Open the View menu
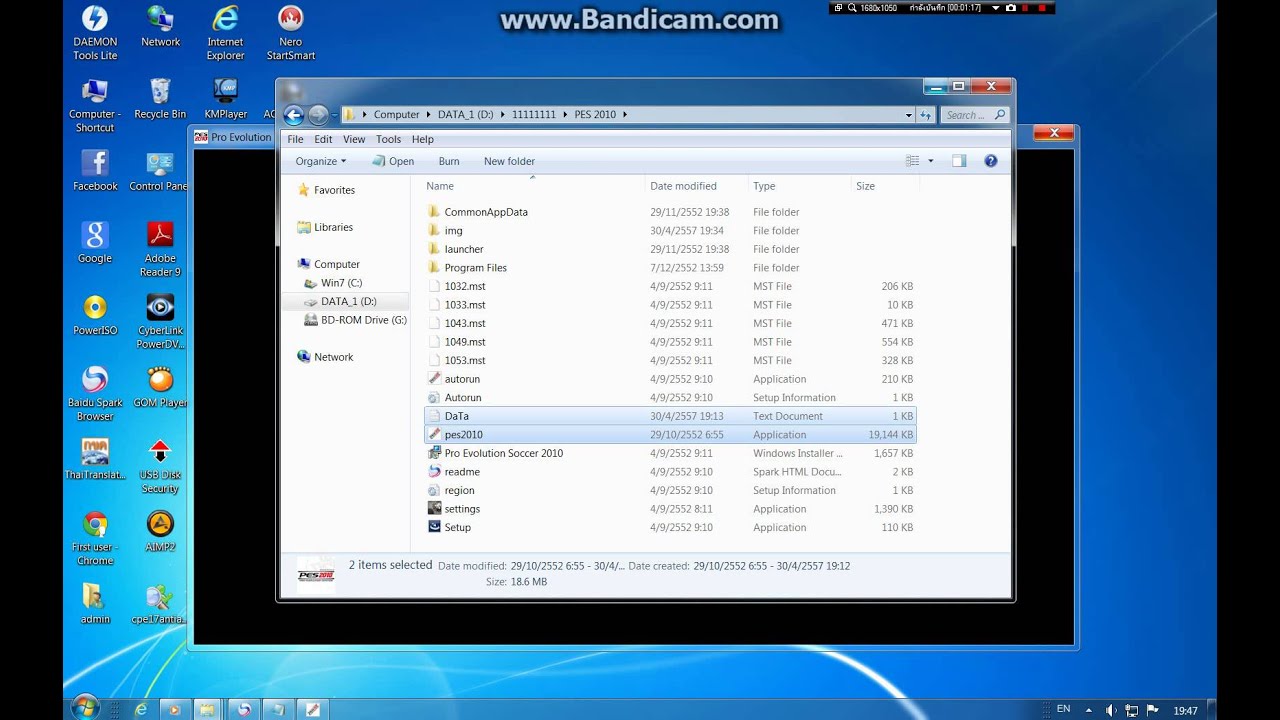Image resolution: width=1280 pixels, height=720 pixels. 354,139
